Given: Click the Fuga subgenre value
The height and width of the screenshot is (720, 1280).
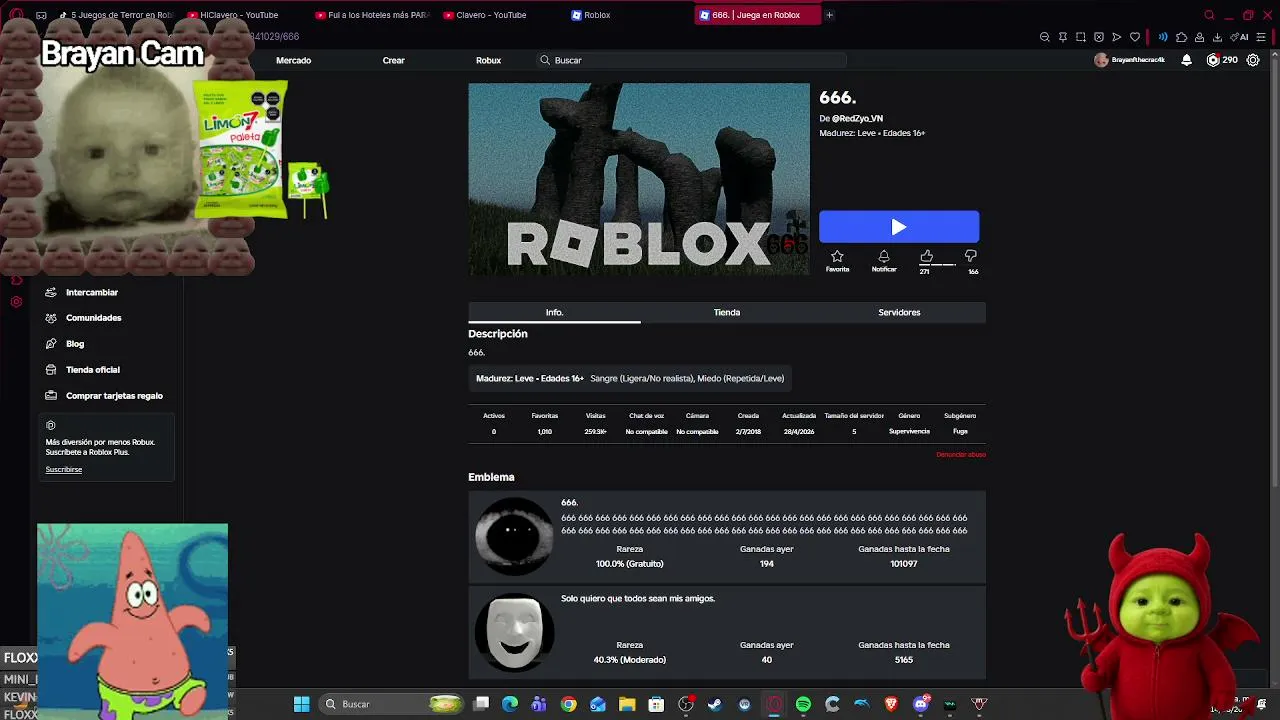Looking at the screenshot, I should coord(960,432).
